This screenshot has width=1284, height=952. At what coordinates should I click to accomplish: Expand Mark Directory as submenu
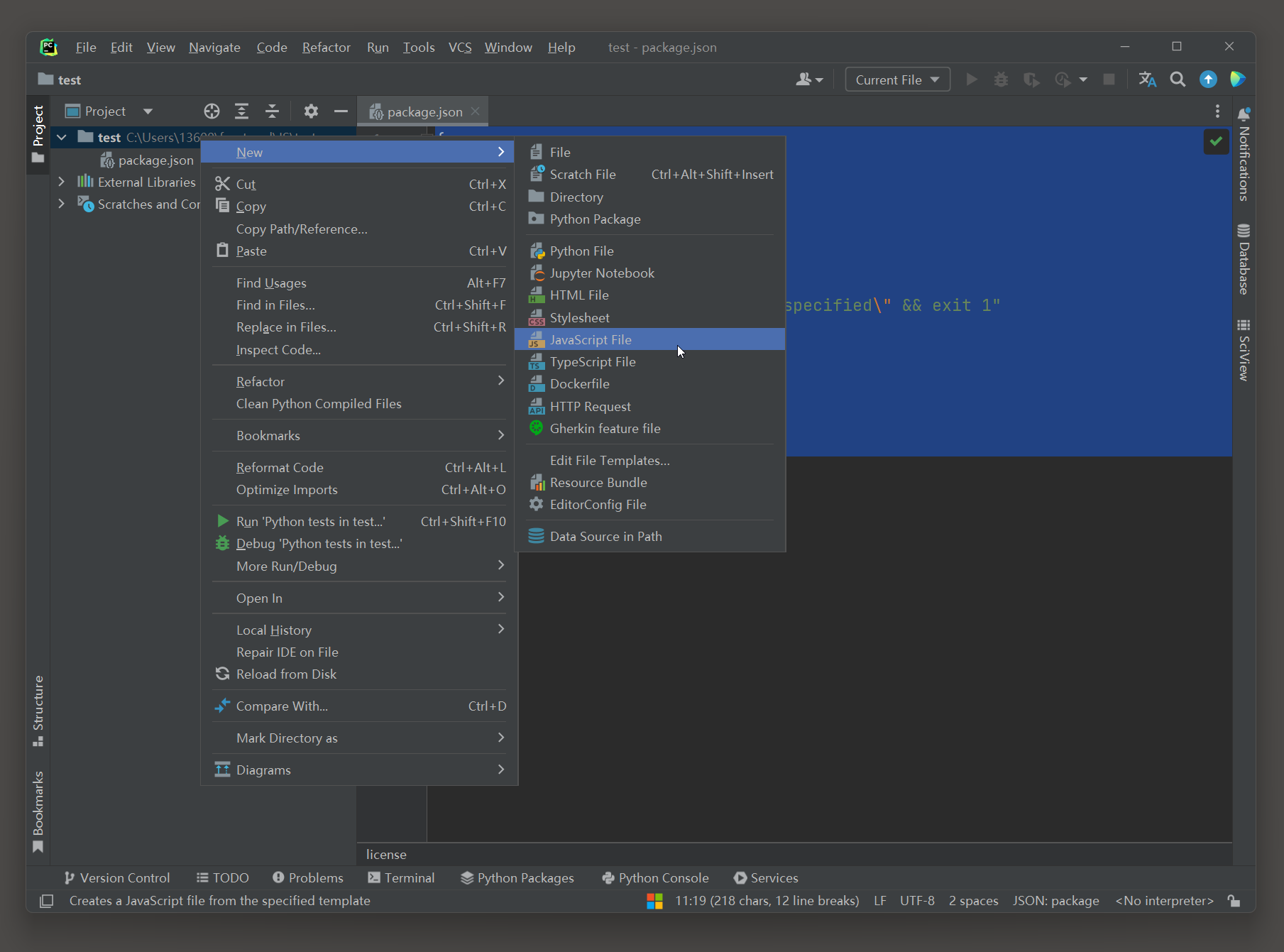359,738
